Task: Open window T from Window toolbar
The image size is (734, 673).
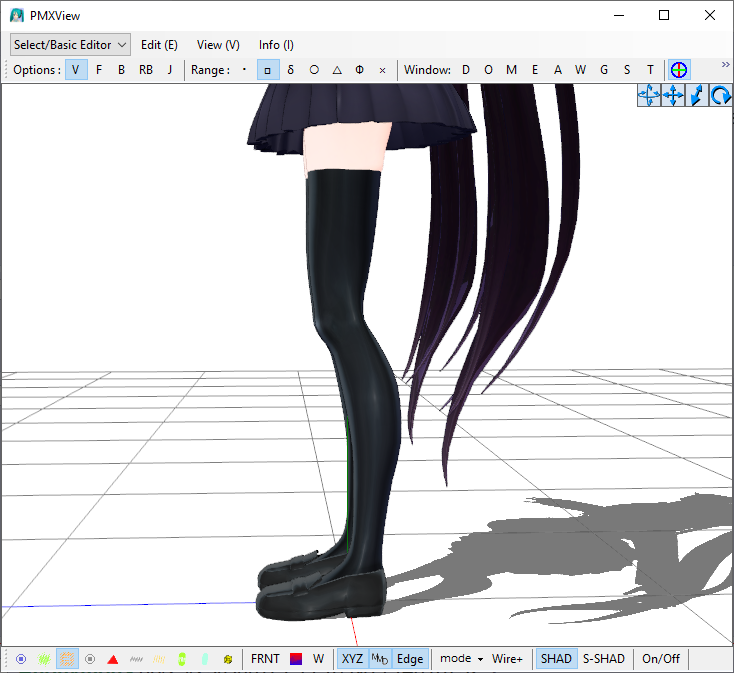Action: 650,70
